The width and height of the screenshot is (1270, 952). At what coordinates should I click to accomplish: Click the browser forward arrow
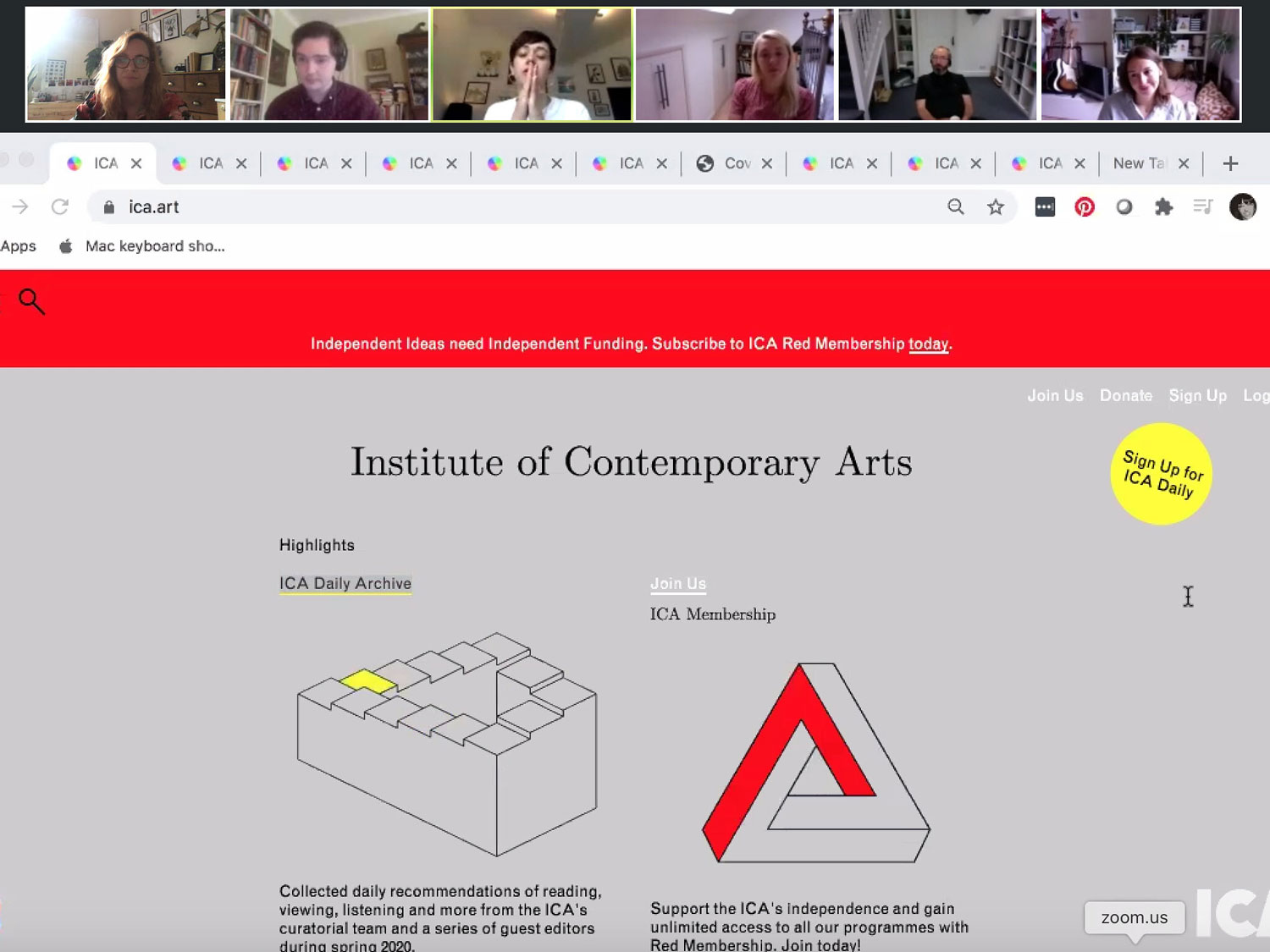(x=19, y=206)
